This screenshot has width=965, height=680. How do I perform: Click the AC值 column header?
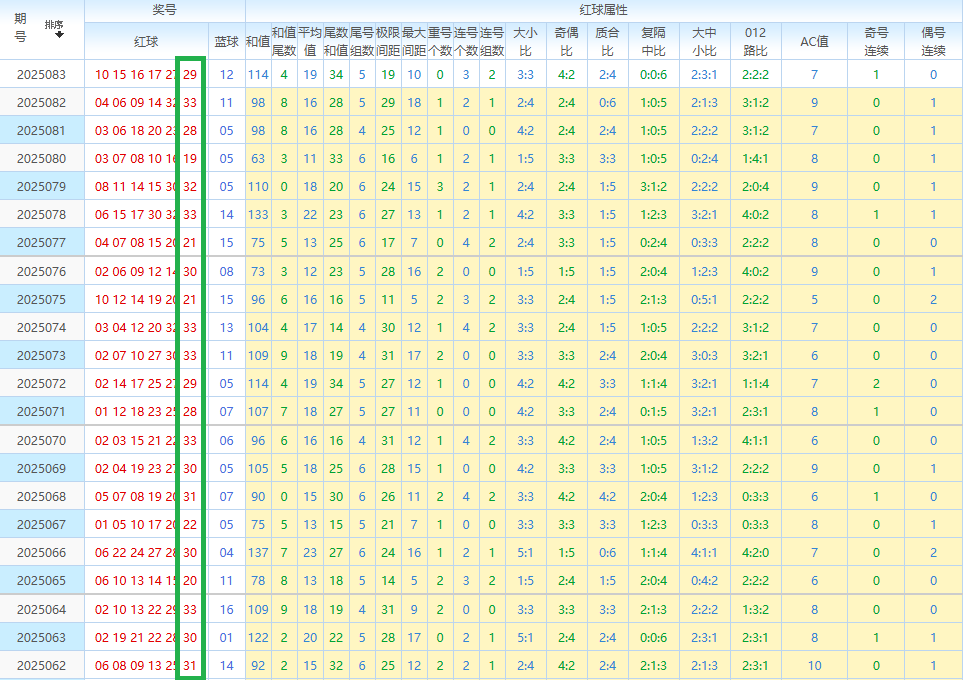tap(814, 41)
